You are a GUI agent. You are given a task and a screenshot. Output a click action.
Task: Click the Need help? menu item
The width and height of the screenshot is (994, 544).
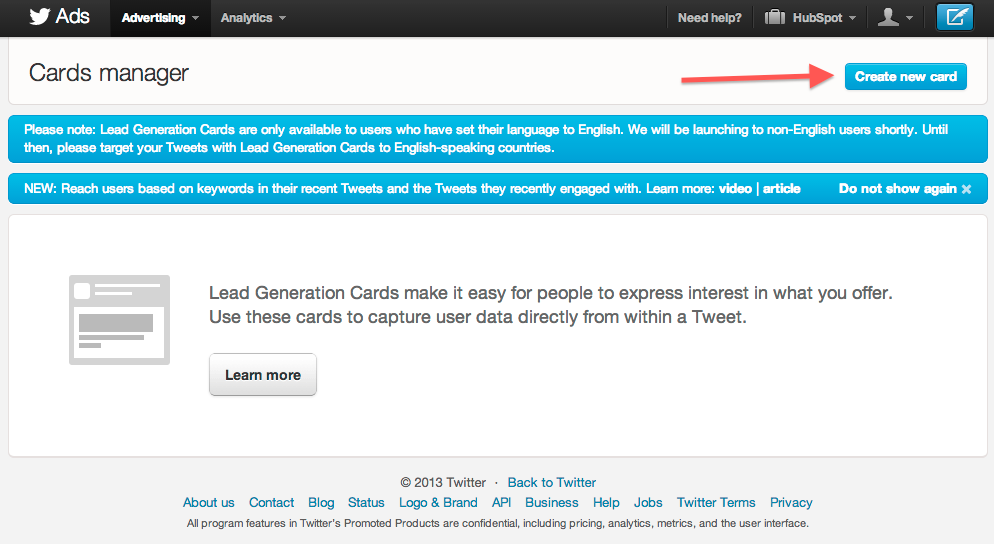[x=709, y=18]
